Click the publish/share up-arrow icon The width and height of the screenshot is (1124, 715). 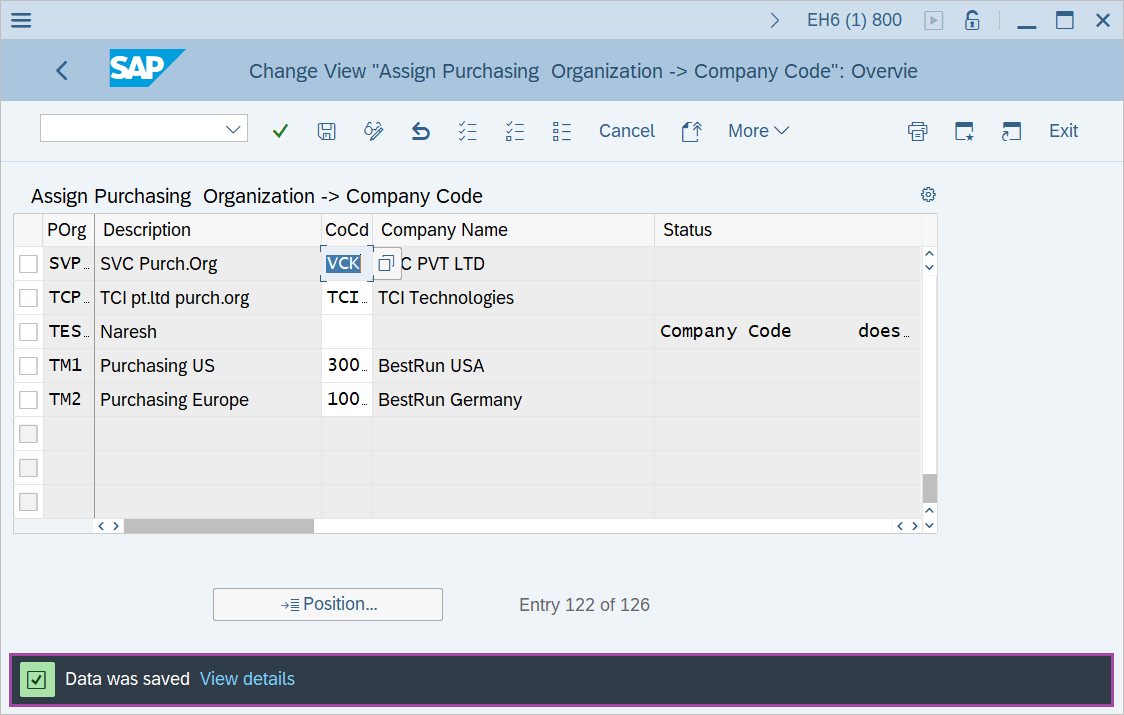(691, 130)
